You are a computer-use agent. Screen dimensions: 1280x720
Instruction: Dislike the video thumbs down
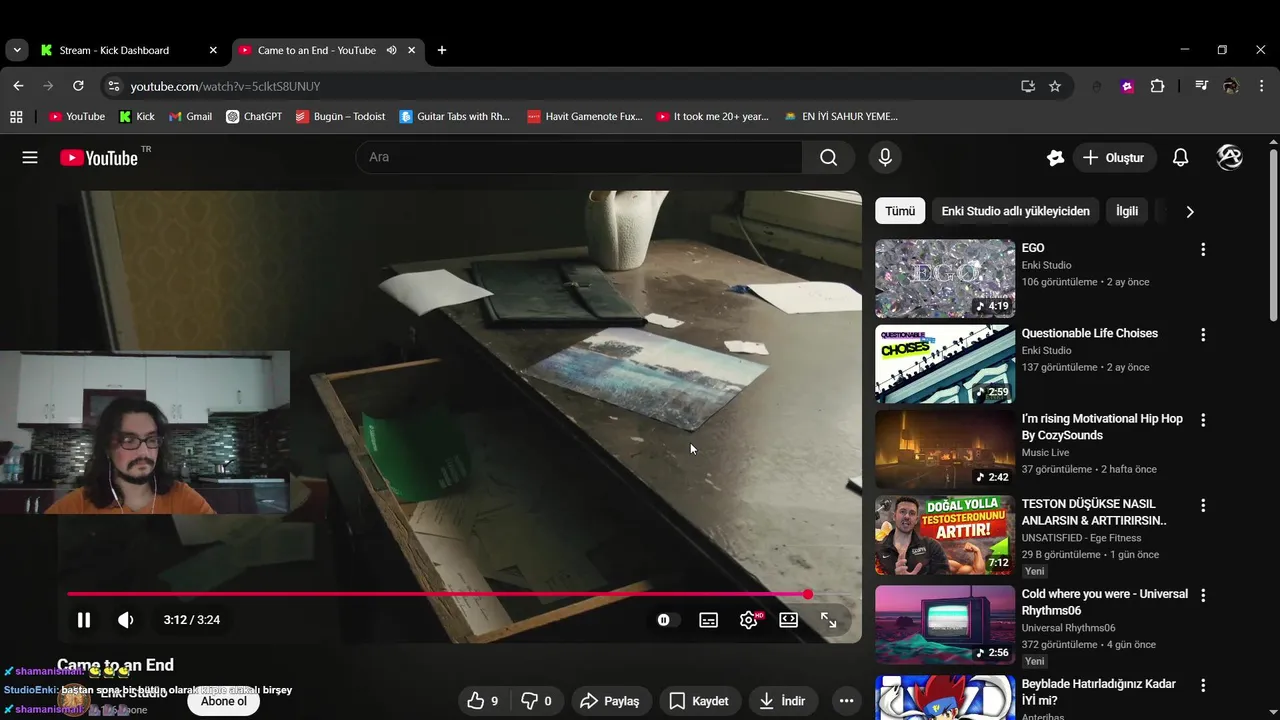pyautogui.click(x=538, y=701)
